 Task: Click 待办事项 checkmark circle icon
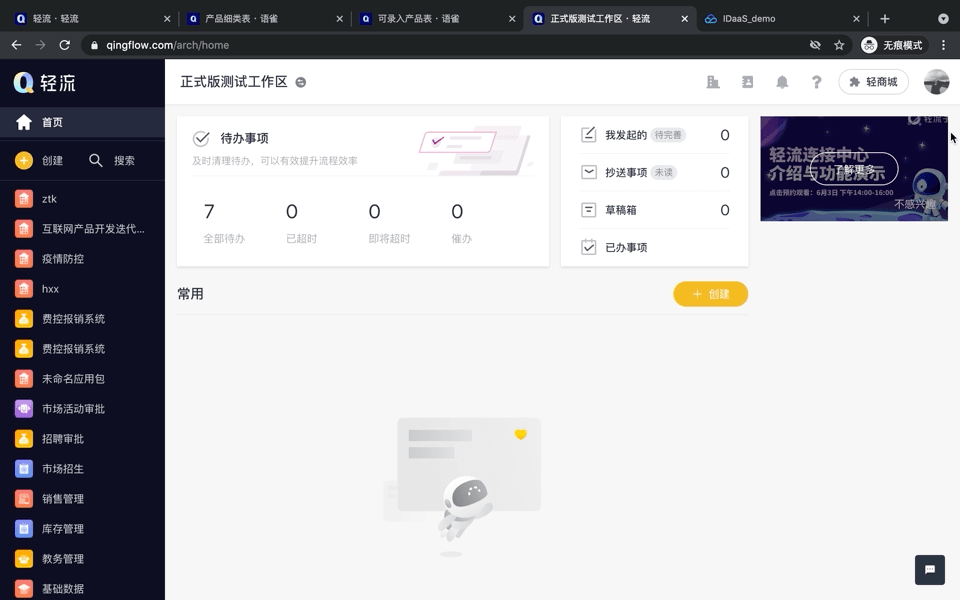coord(201,138)
